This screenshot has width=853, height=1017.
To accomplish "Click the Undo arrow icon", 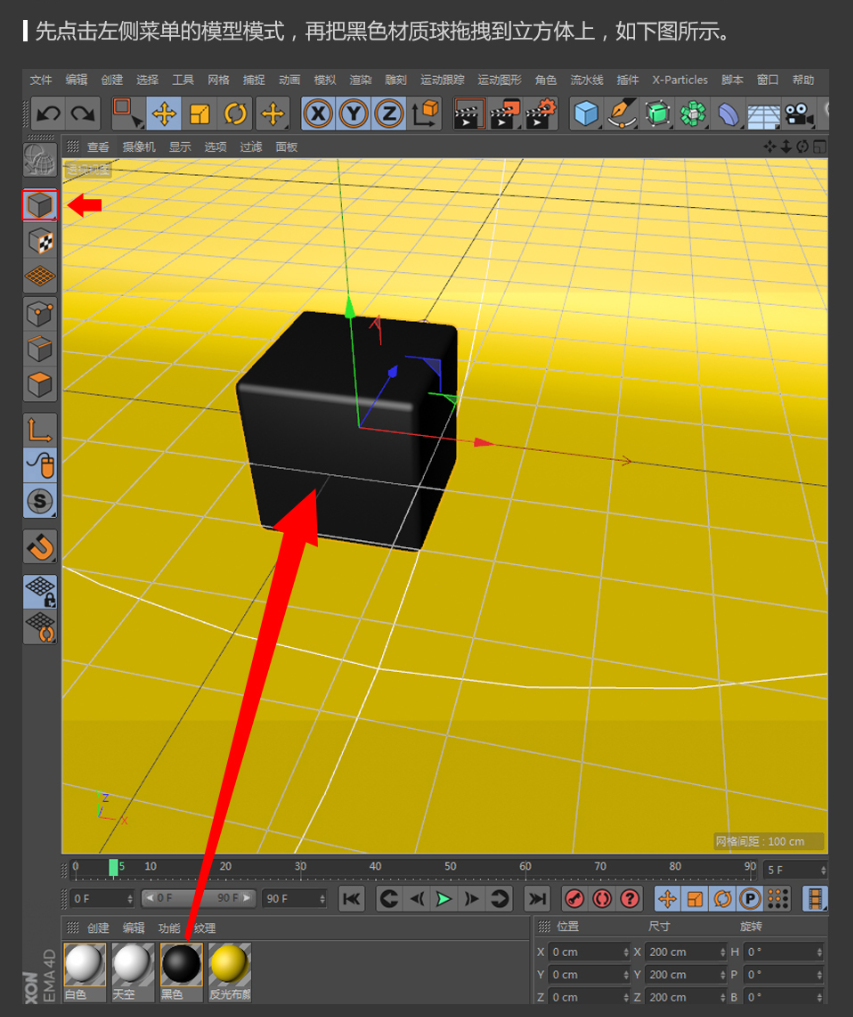I will 49,114.
